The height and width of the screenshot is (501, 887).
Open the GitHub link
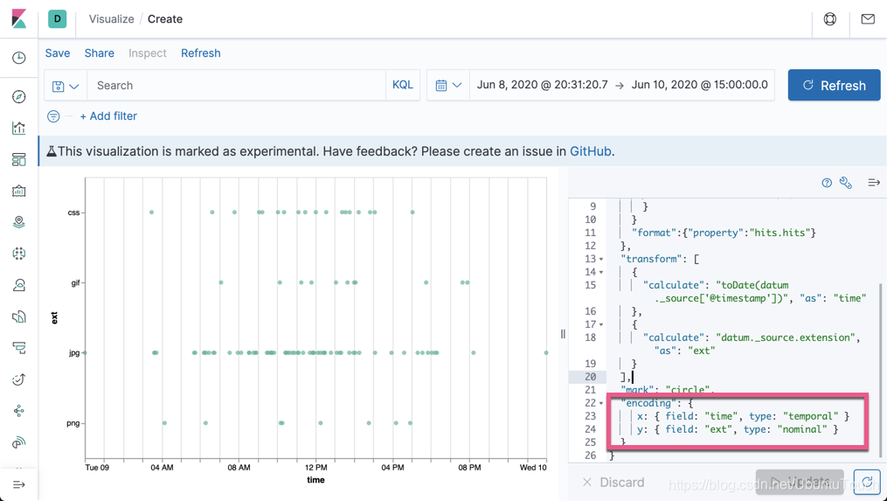(x=590, y=151)
